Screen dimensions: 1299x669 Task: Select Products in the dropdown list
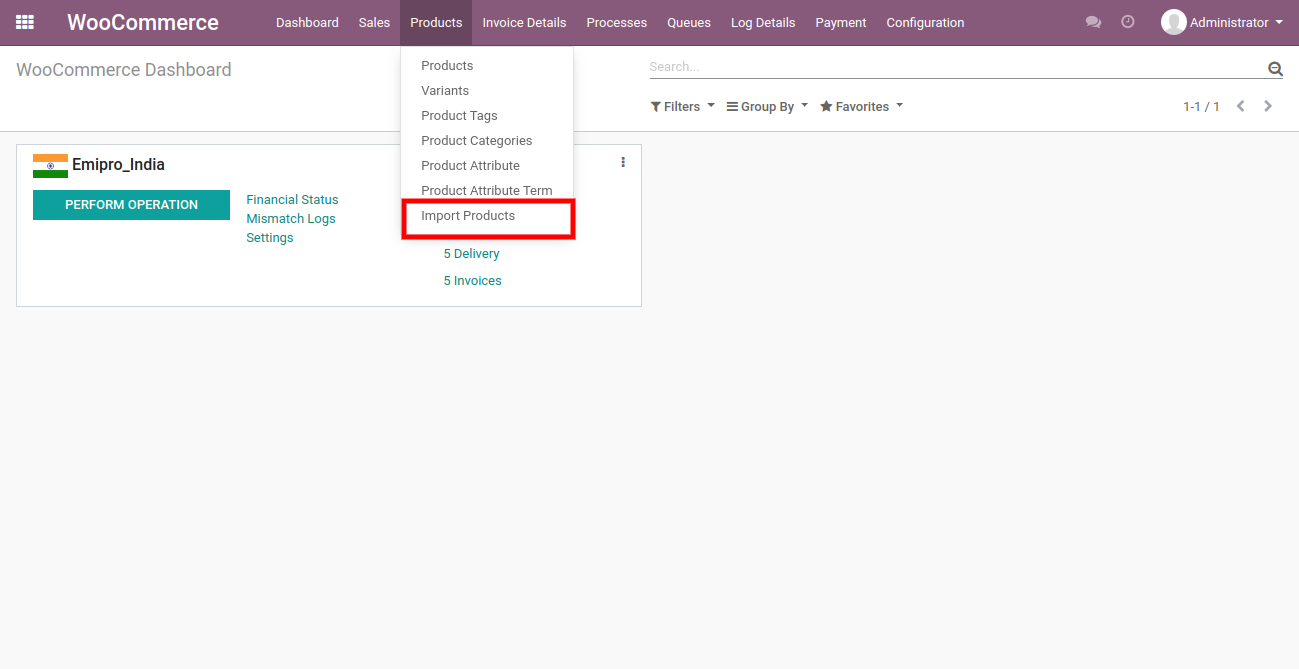pos(487,65)
